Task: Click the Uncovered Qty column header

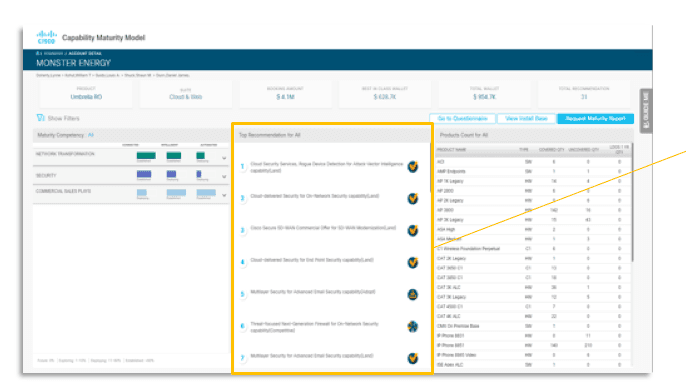Action: (584, 150)
